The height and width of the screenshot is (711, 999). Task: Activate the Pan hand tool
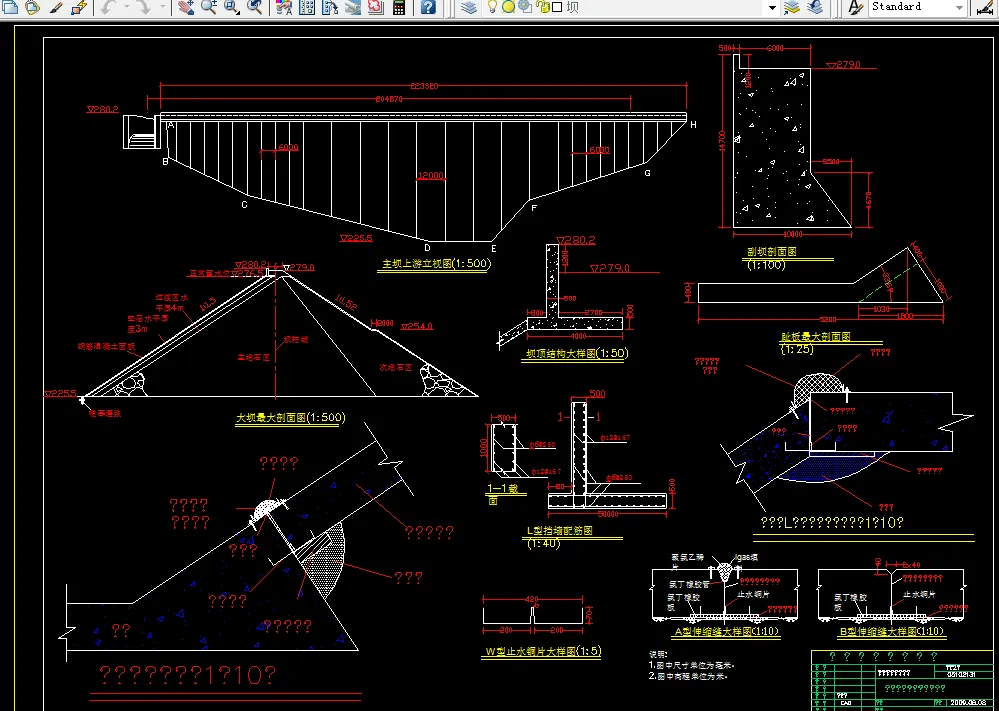point(185,7)
